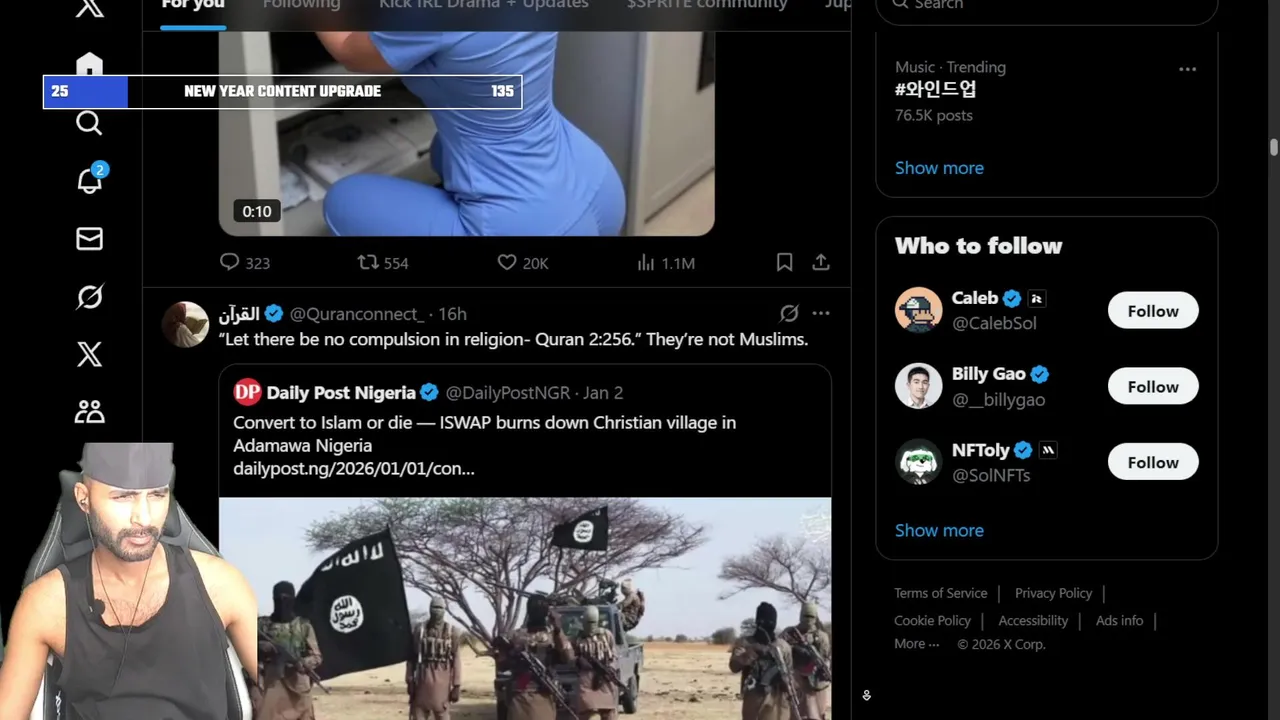1280x720 pixels.
Task: Click the ISWAP article image thumbnail
Action: (525, 608)
